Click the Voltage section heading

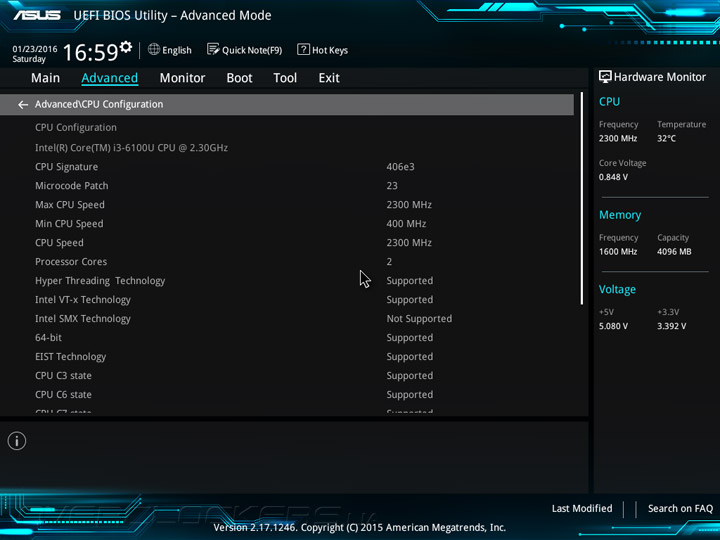(617, 289)
